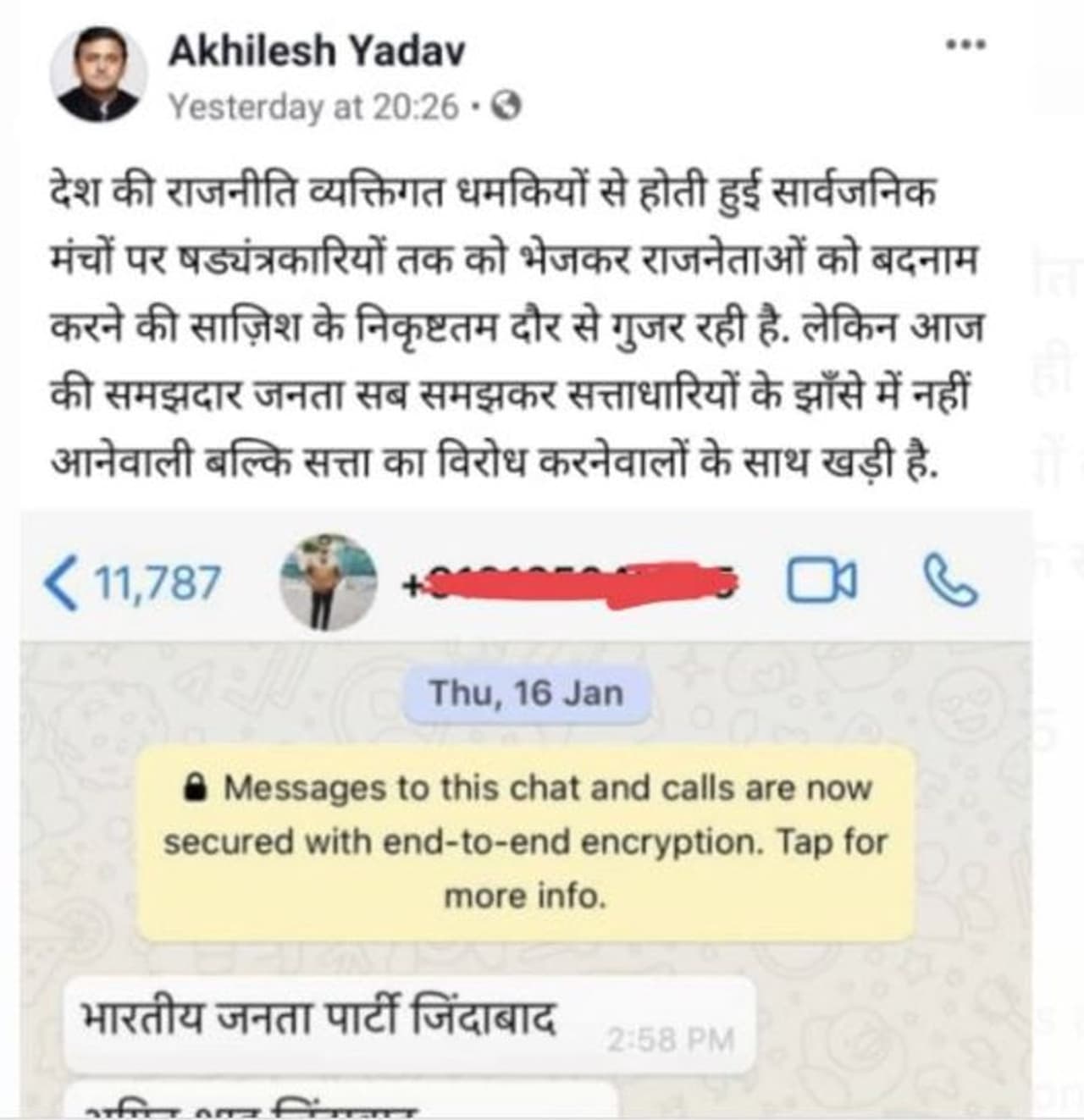Image resolution: width=1084 pixels, height=1120 pixels.
Task: Click the lock icon in encryption notice
Action: pyautogui.click(x=196, y=789)
